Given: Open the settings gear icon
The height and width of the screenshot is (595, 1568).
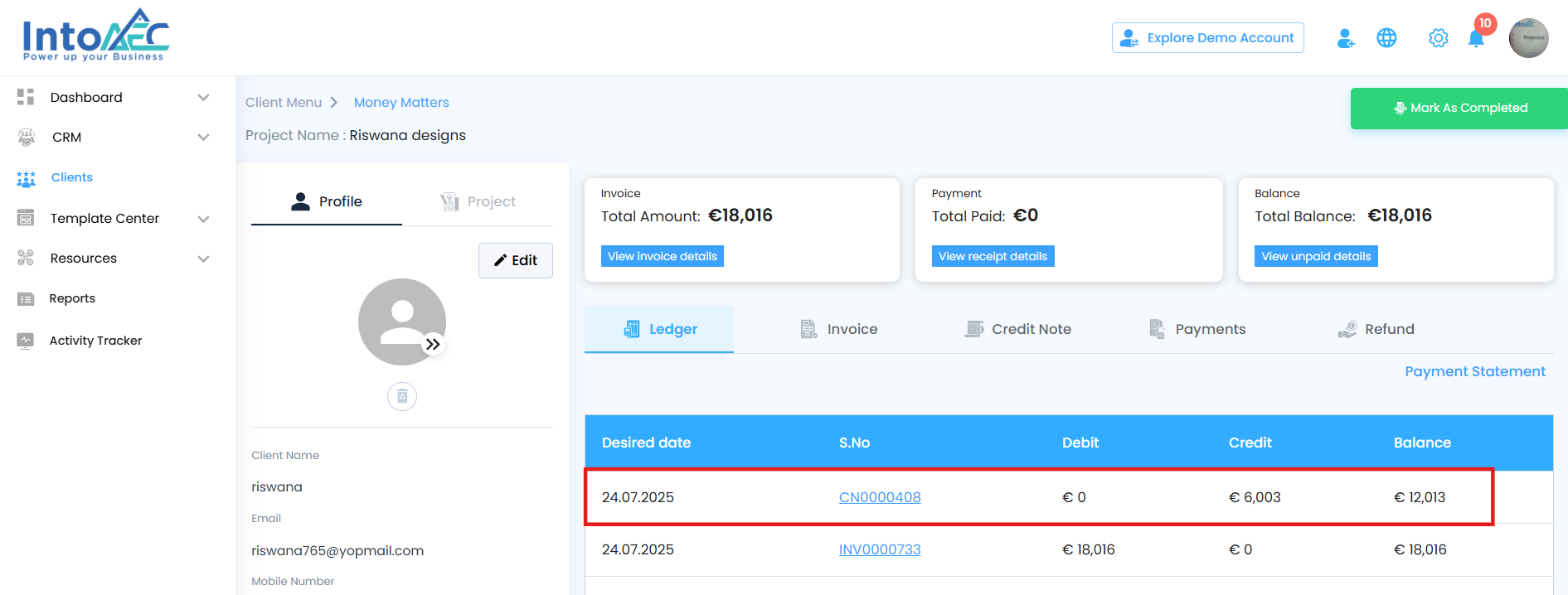Looking at the screenshot, I should (x=1438, y=38).
